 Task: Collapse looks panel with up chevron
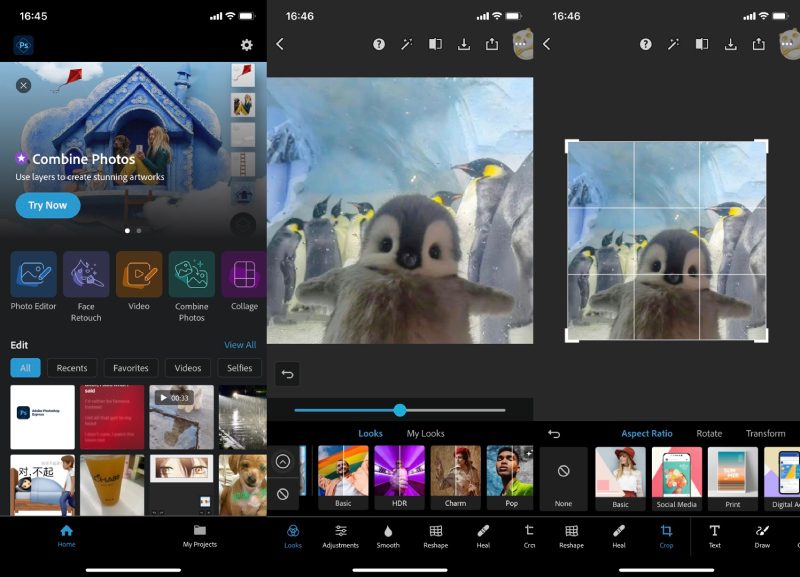(x=283, y=462)
